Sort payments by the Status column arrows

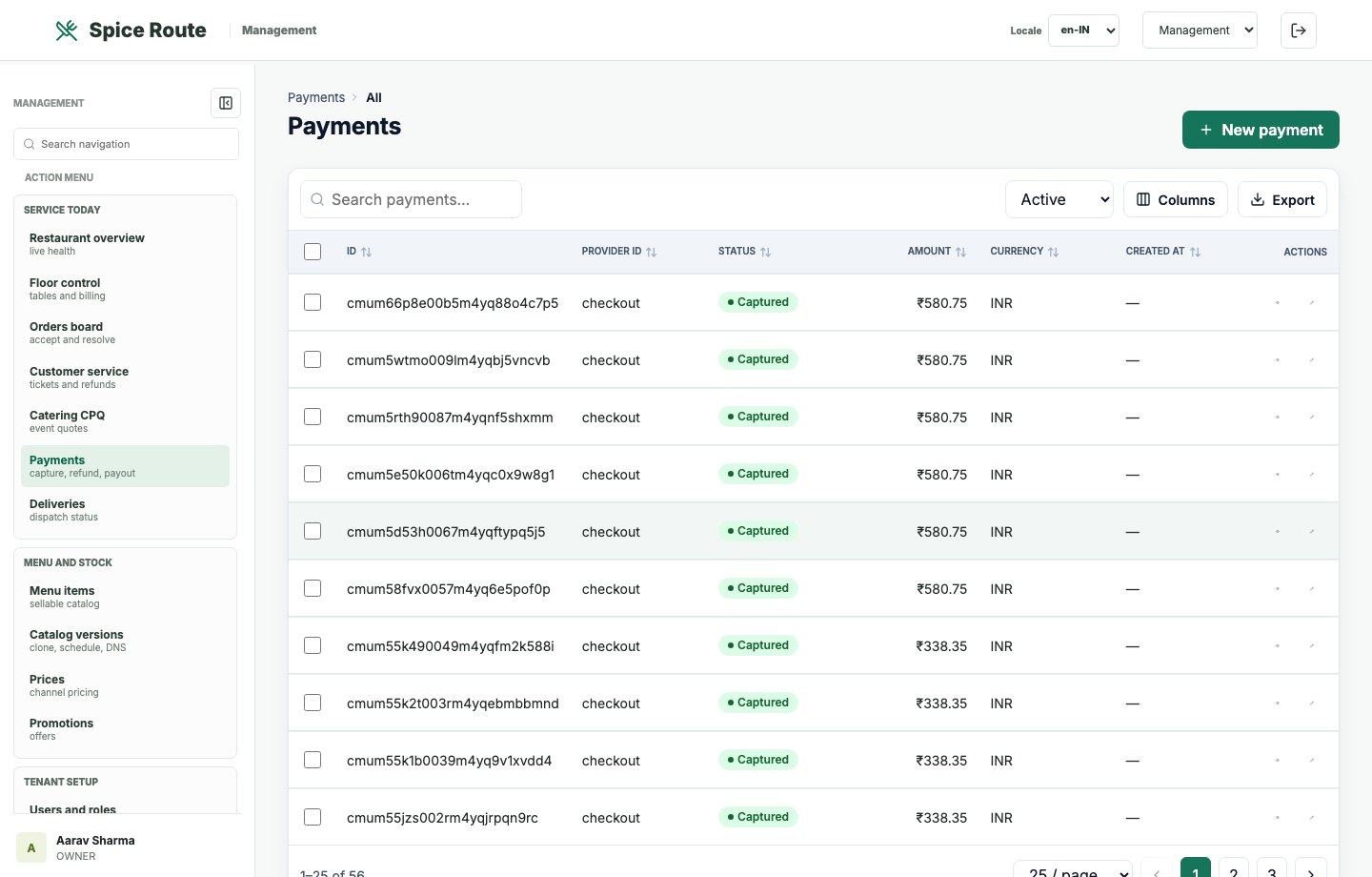(766, 252)
